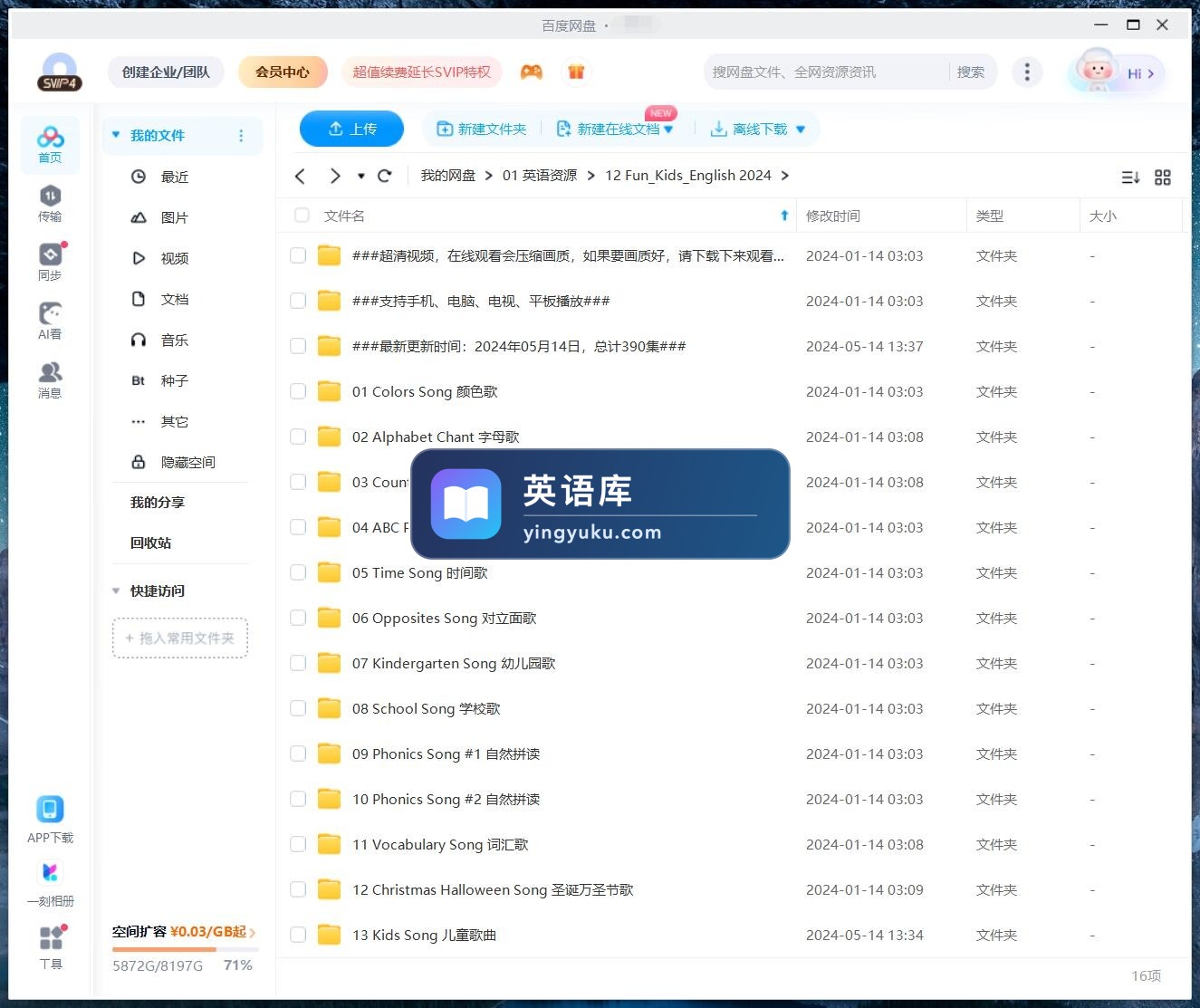This screenshot has width=1200, height=1008.
Task: Collapse the 快捷访问 section arrow
Action: pyautogui.click(x=115, y=590)
